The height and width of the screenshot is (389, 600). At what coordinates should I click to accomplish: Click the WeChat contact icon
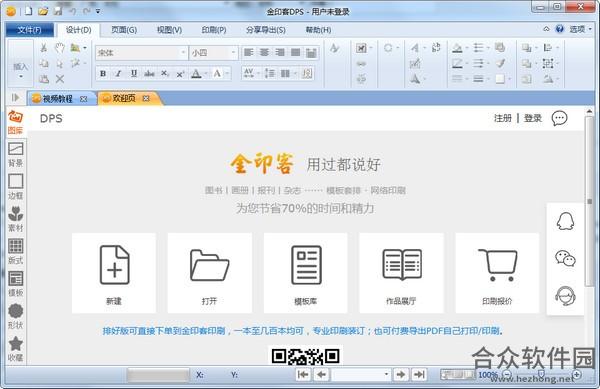point(565,258)
